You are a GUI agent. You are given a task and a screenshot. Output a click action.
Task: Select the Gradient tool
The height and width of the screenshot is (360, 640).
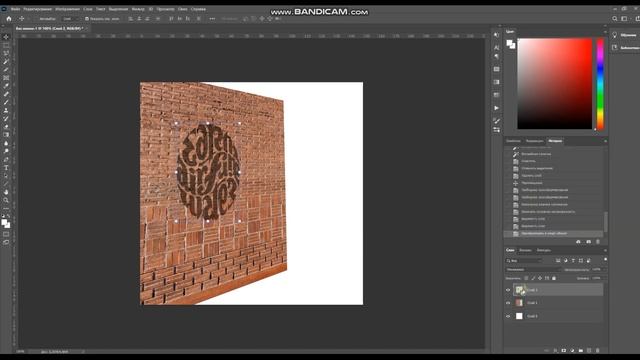(x=6, y=135)
